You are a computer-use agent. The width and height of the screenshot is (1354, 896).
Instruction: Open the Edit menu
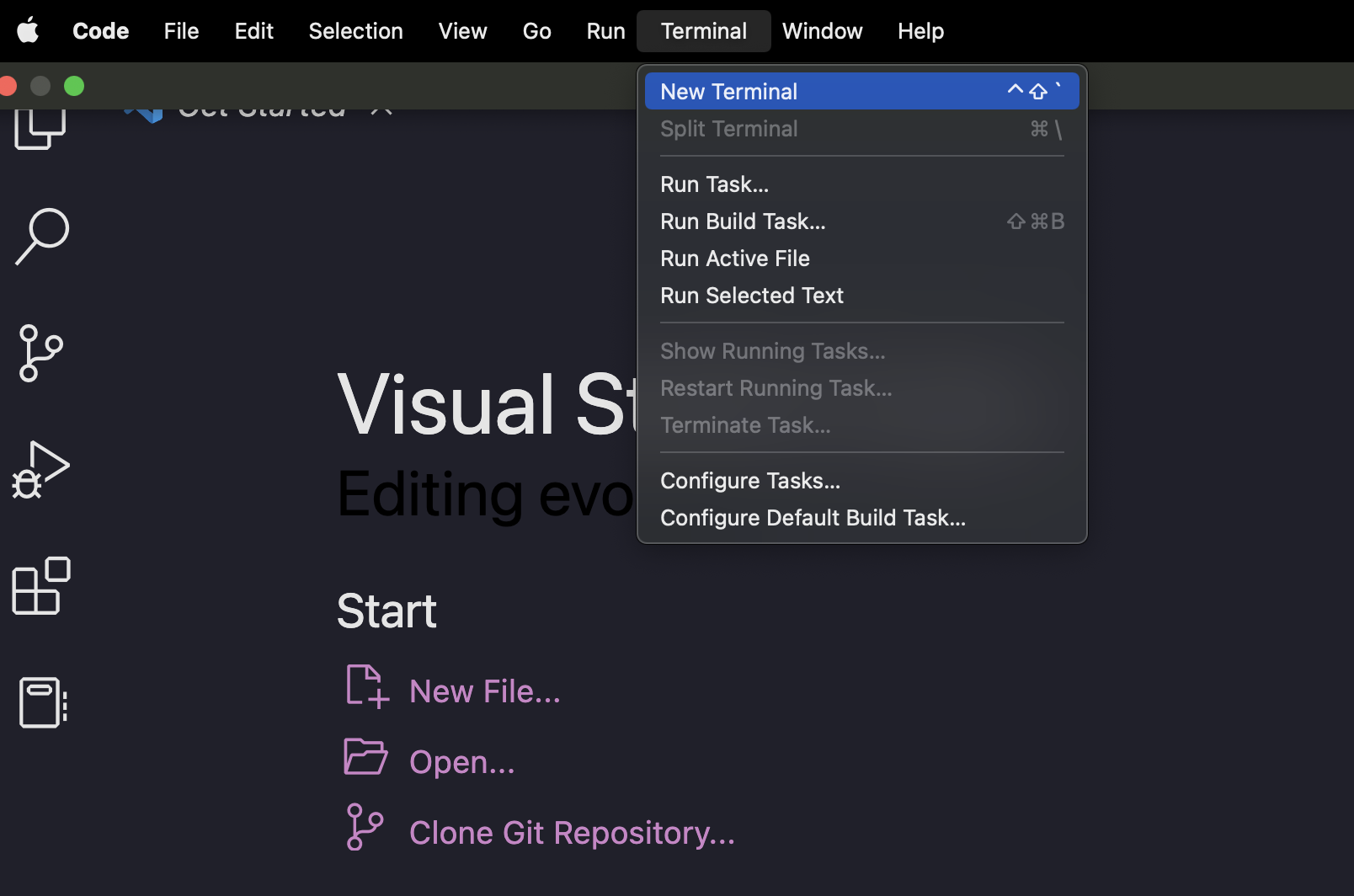tap(254, 31)
